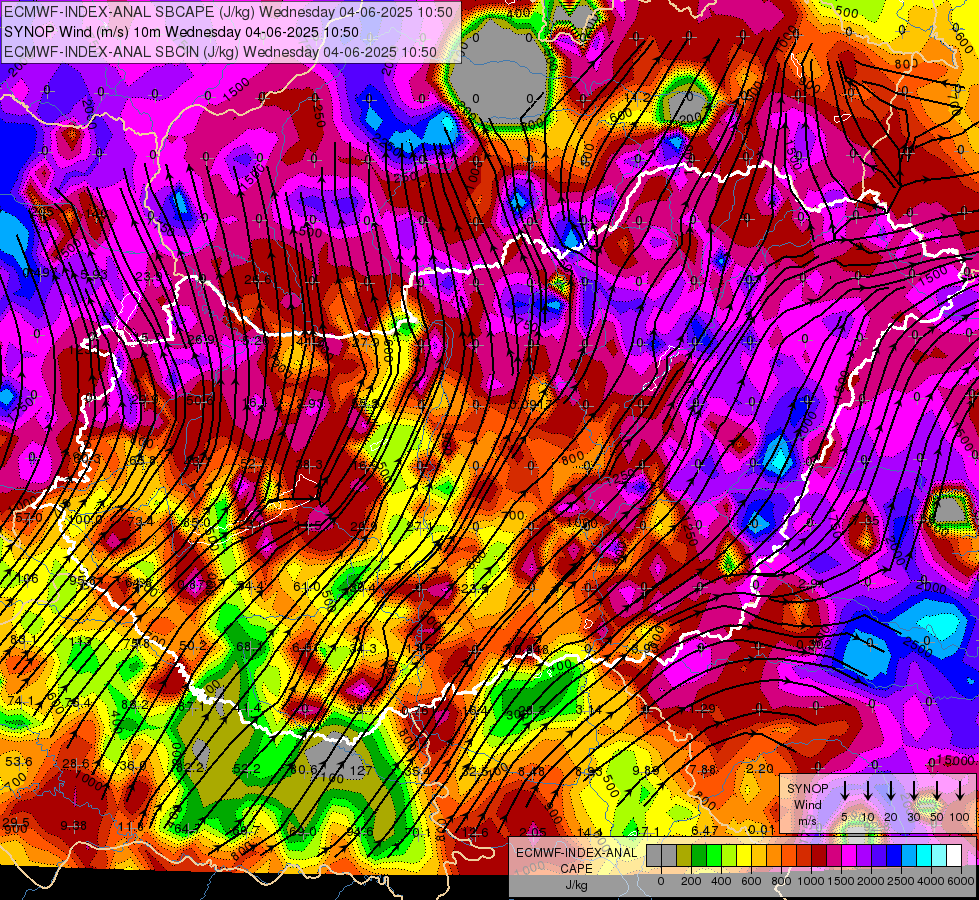Click the SYNOP Wind 10m header line
979x900 pixels.
tap(182, 32)
